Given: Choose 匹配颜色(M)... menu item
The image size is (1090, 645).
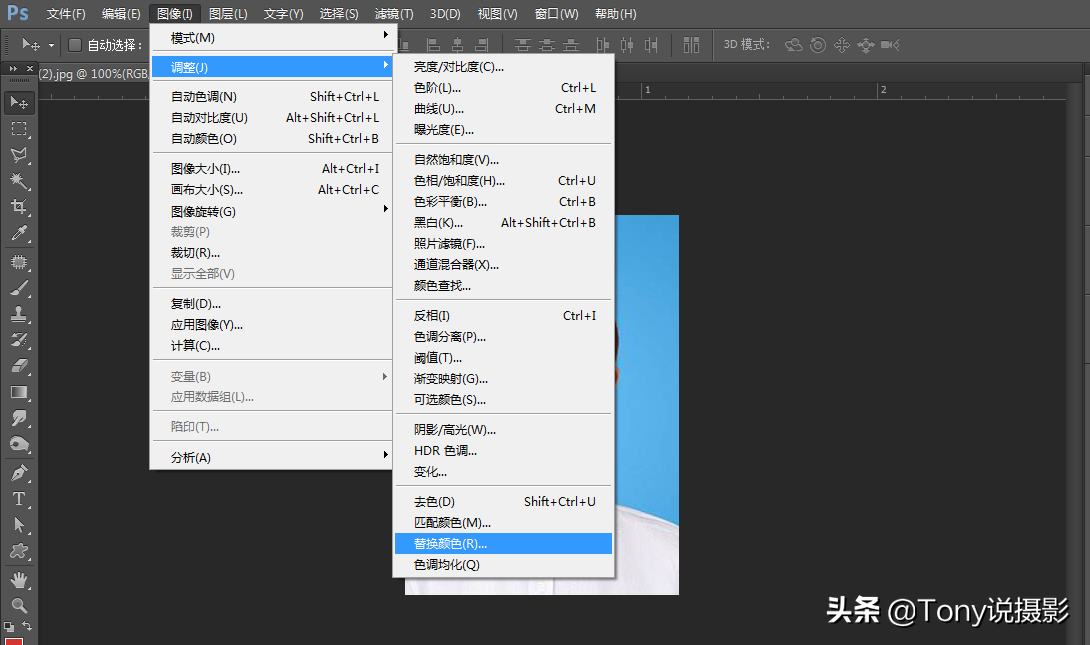Looking at the screenshot, I should tap(503, 523).
